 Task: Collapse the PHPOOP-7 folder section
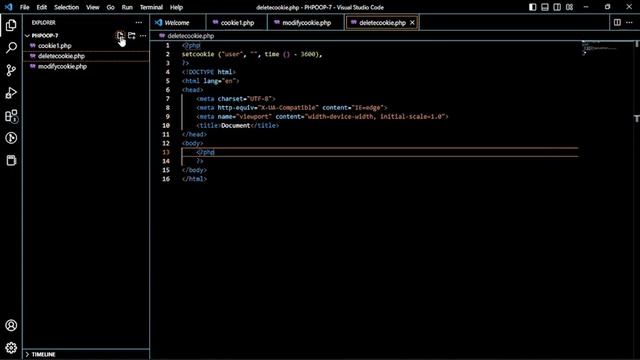(27, 36)
